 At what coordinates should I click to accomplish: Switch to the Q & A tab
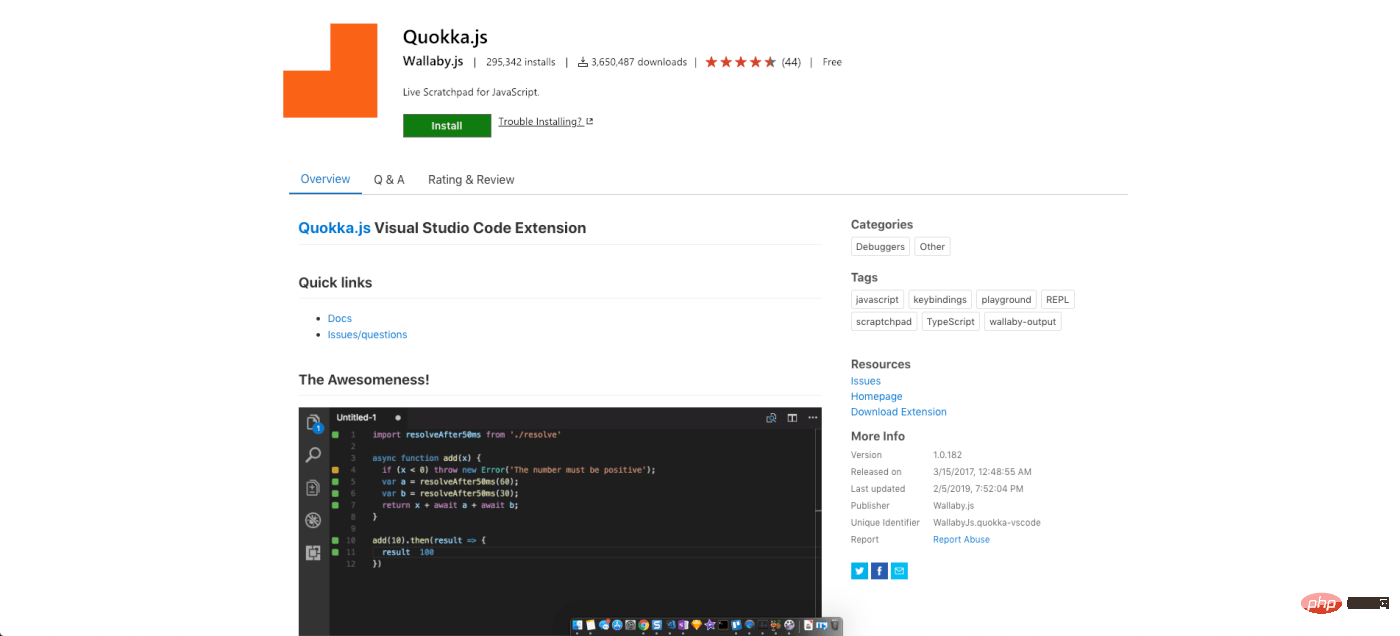point(389,180)
